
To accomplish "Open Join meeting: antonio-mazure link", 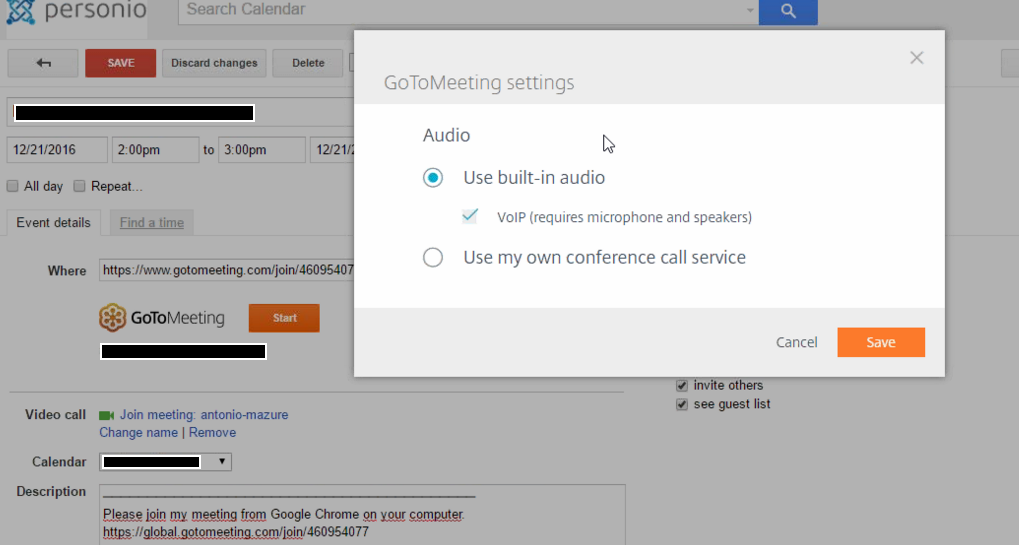I will tap(203, 415).
